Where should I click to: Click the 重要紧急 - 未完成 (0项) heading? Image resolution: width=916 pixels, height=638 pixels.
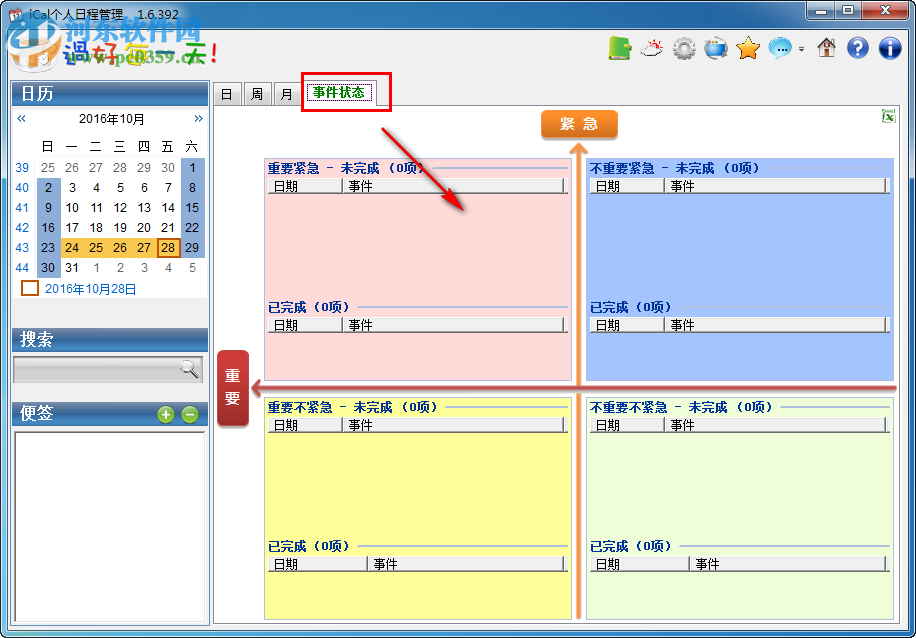[x=348, y=168]
